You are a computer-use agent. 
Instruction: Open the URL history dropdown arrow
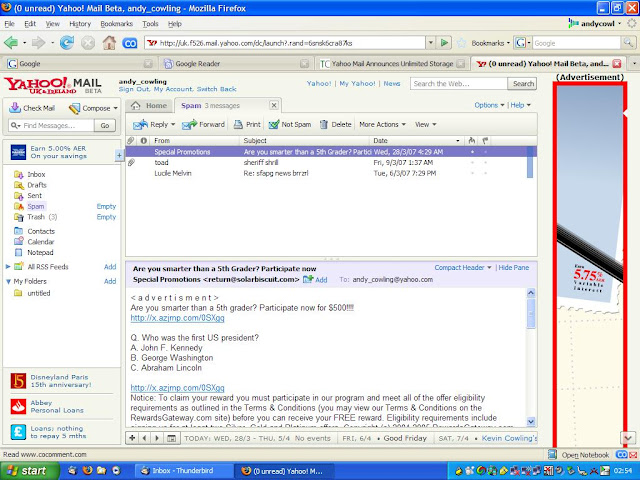click(x=430, y=42)
